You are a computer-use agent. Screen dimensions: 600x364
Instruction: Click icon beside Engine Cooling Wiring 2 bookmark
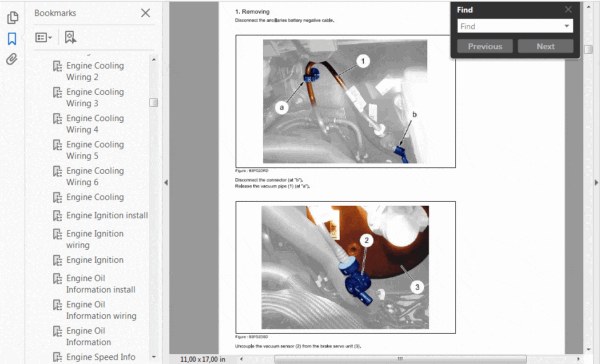coord(57,66)
